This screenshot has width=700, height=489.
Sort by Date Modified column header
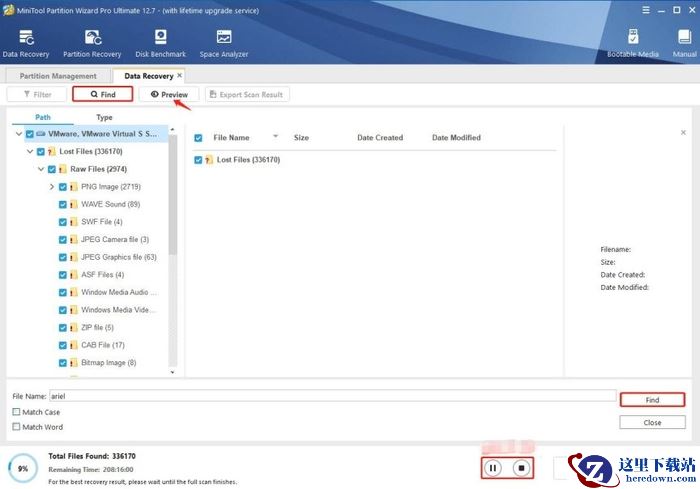coord(456,138)
